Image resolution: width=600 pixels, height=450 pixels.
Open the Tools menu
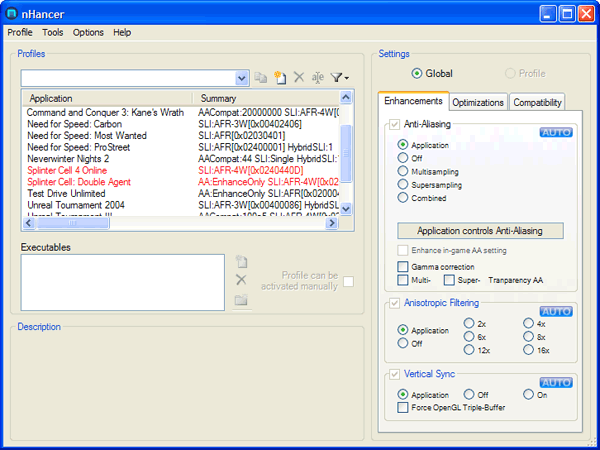[53, 33]
